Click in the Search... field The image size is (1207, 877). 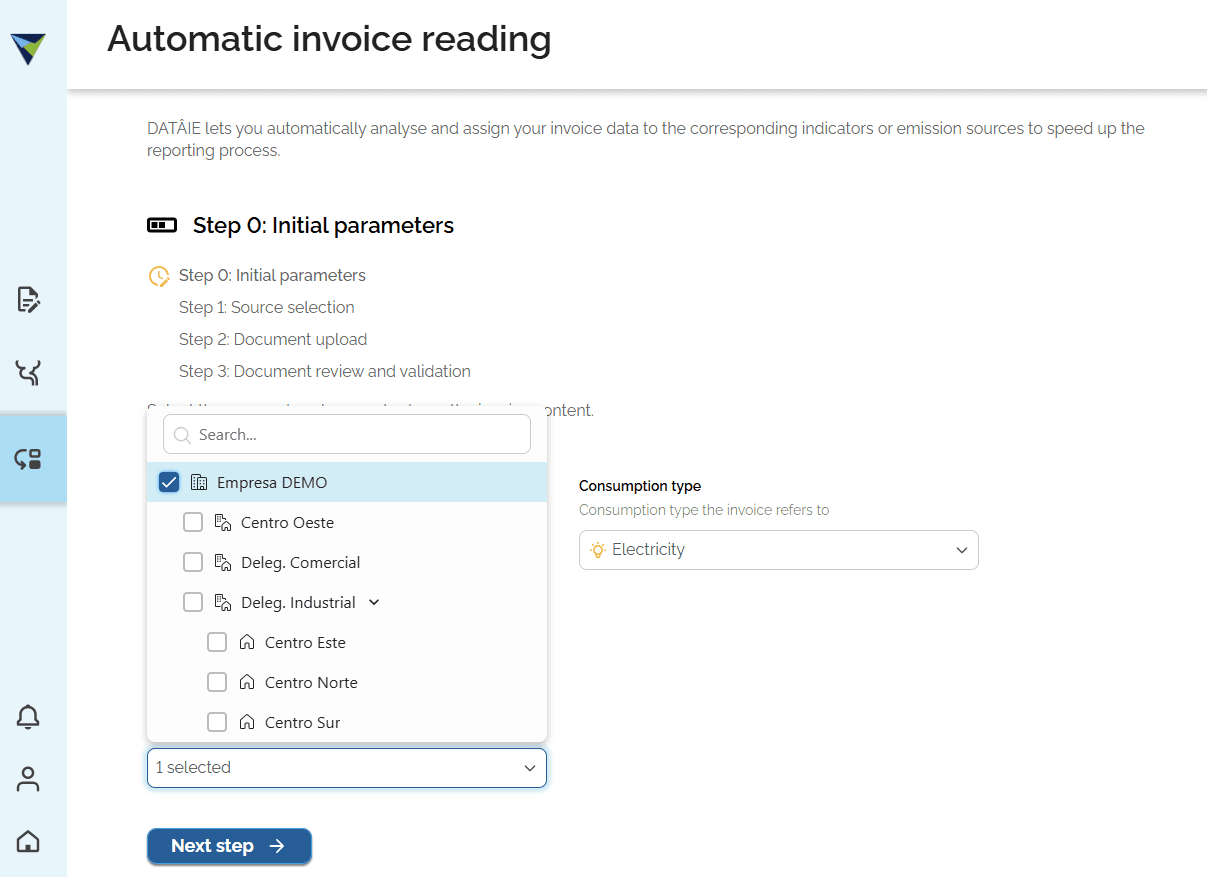point(346,435)
